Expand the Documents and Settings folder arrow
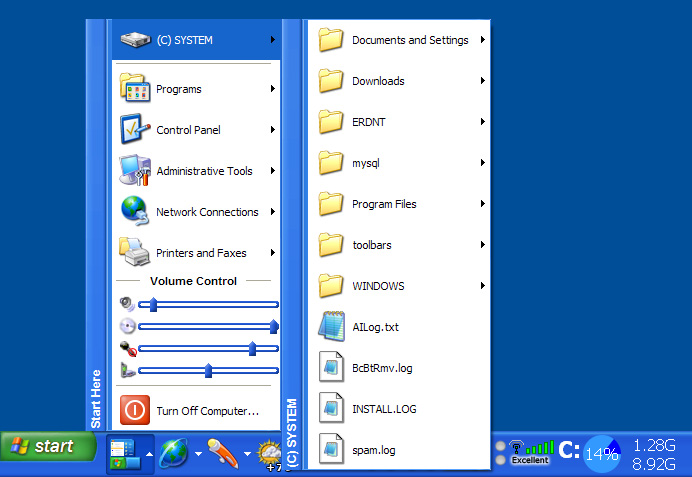692x477 pixels. point(483,40)
